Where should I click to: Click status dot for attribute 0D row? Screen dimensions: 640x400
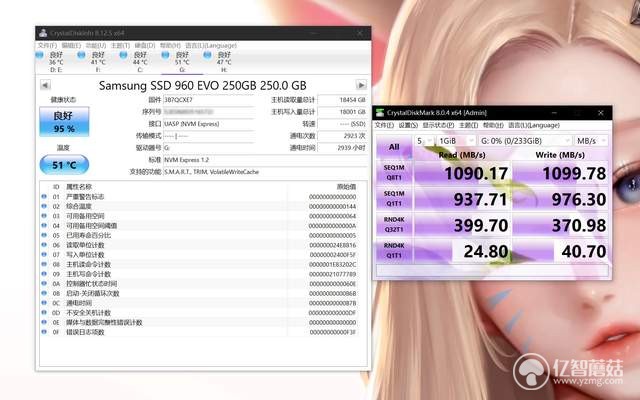coord(44,312)
